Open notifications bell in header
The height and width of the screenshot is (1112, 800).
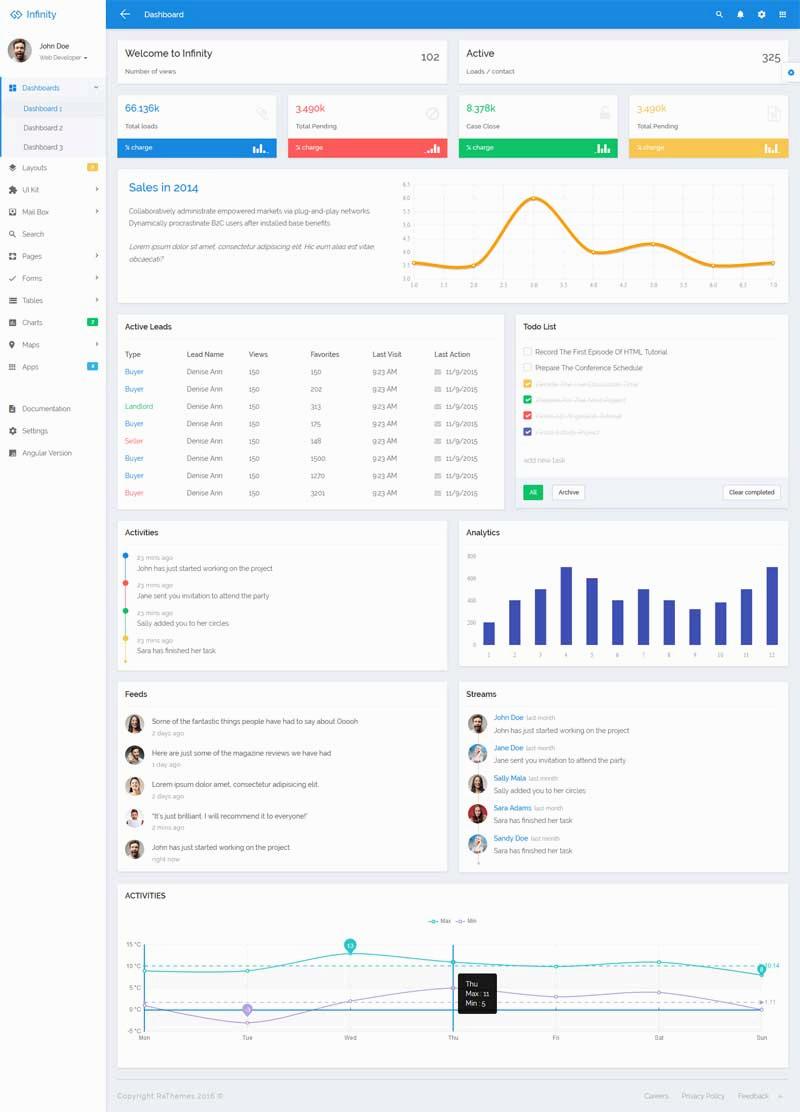pos(740,15)
